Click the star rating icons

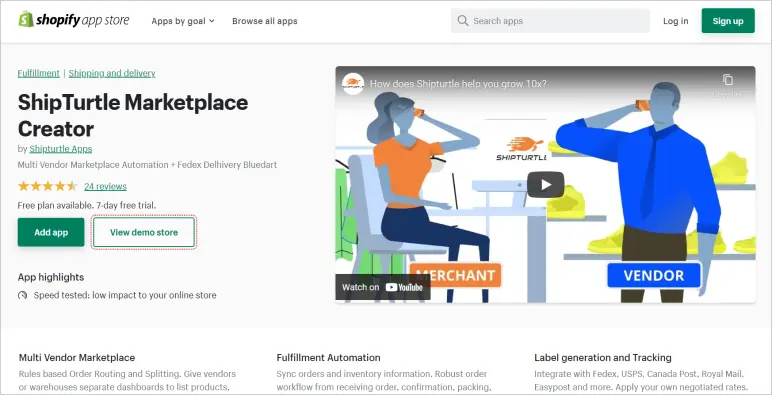pos(47,186)
